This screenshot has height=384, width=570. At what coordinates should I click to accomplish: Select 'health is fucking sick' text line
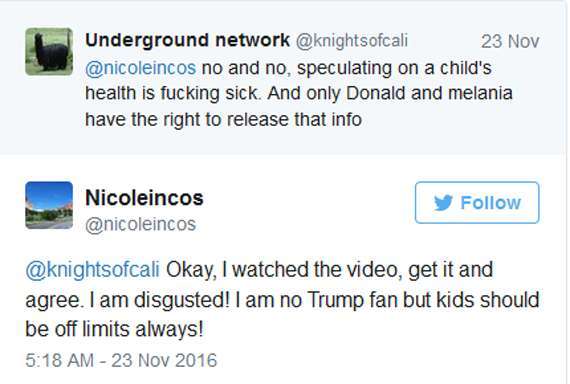(x=173, y=93)
